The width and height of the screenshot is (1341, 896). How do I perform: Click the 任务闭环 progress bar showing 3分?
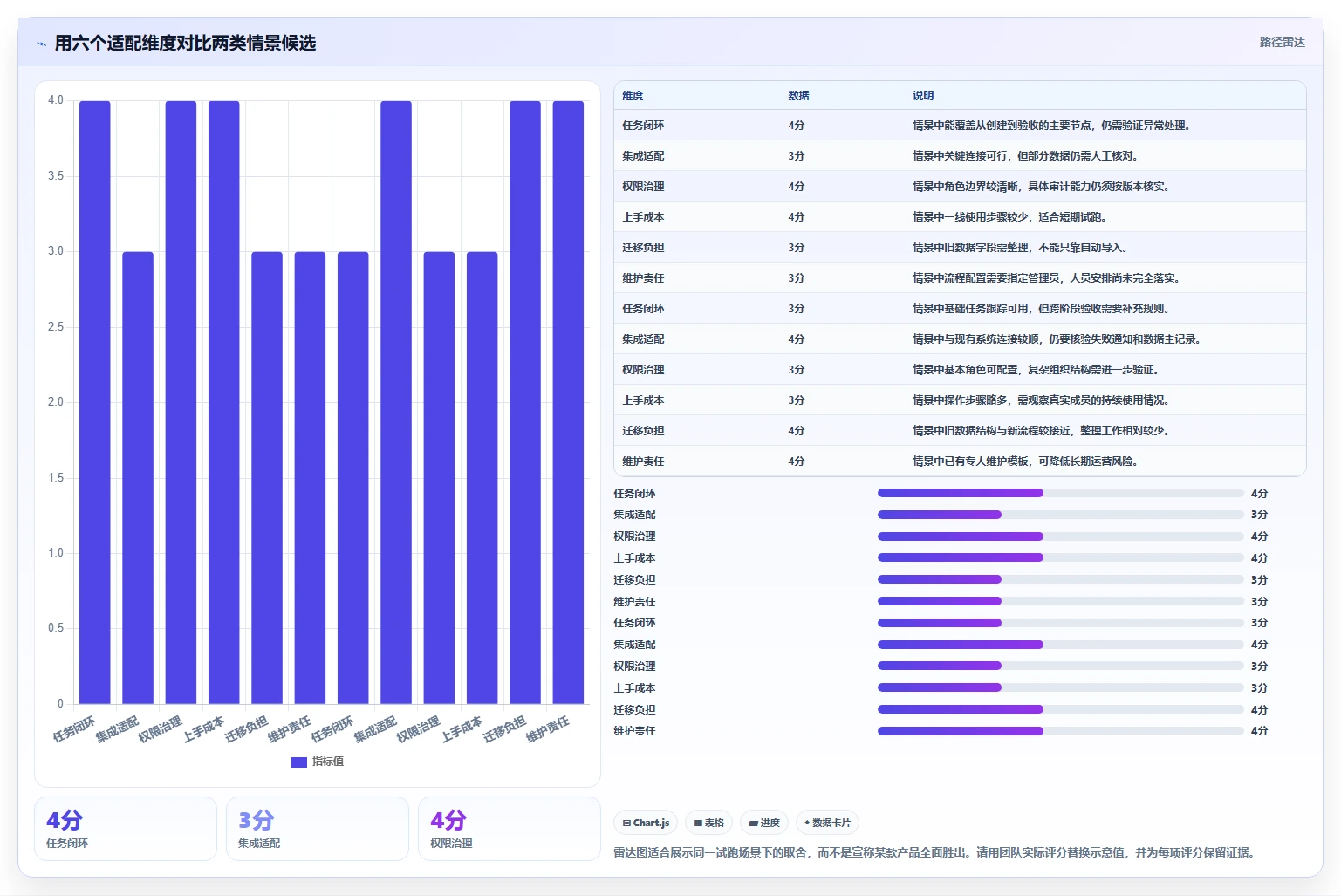pos(1060,622)
